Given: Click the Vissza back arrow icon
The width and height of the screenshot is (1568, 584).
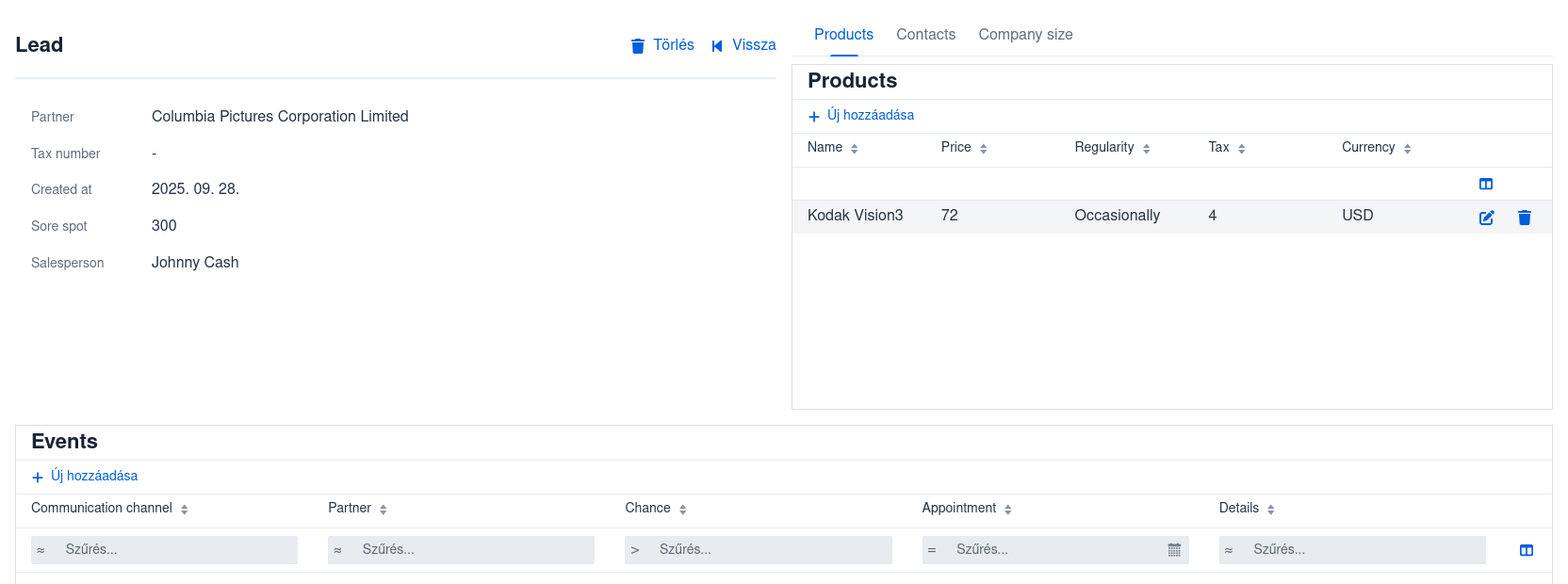Looking at the screenshot, I should click(717, 46).
